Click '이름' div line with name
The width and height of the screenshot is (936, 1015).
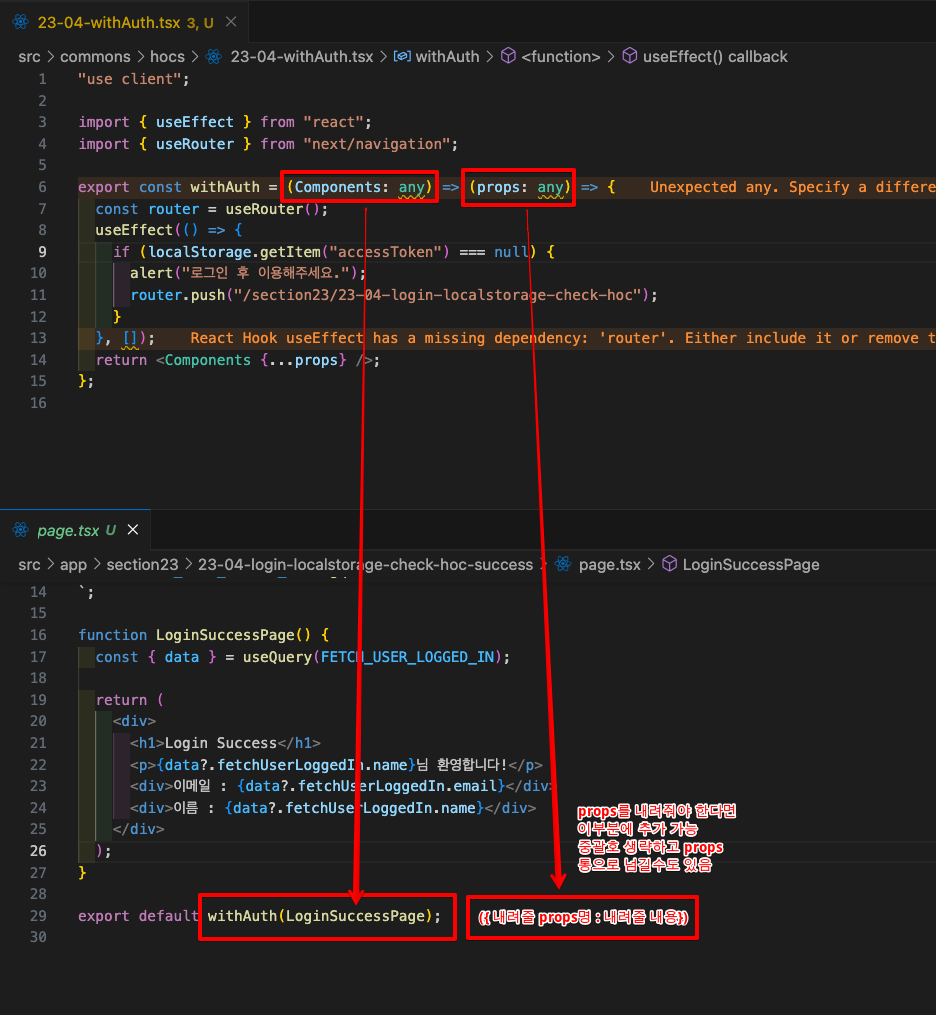point(333,808)
